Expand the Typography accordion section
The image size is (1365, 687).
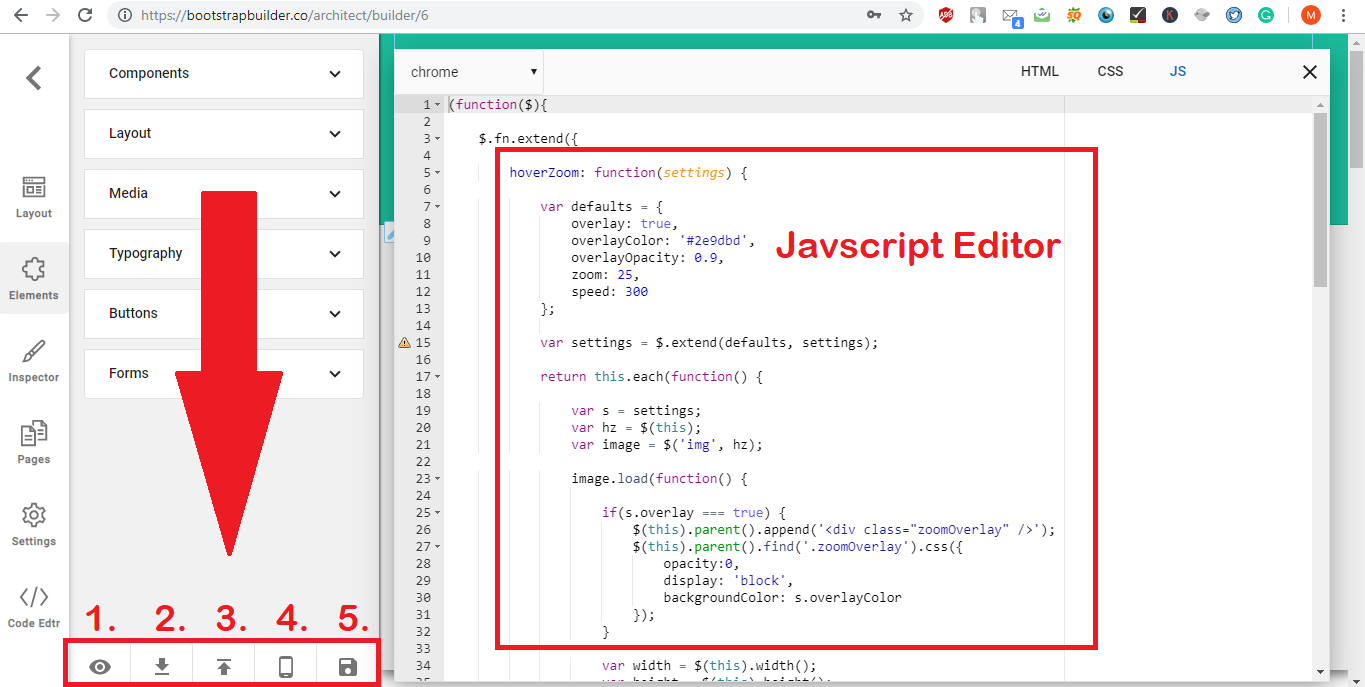224,253
